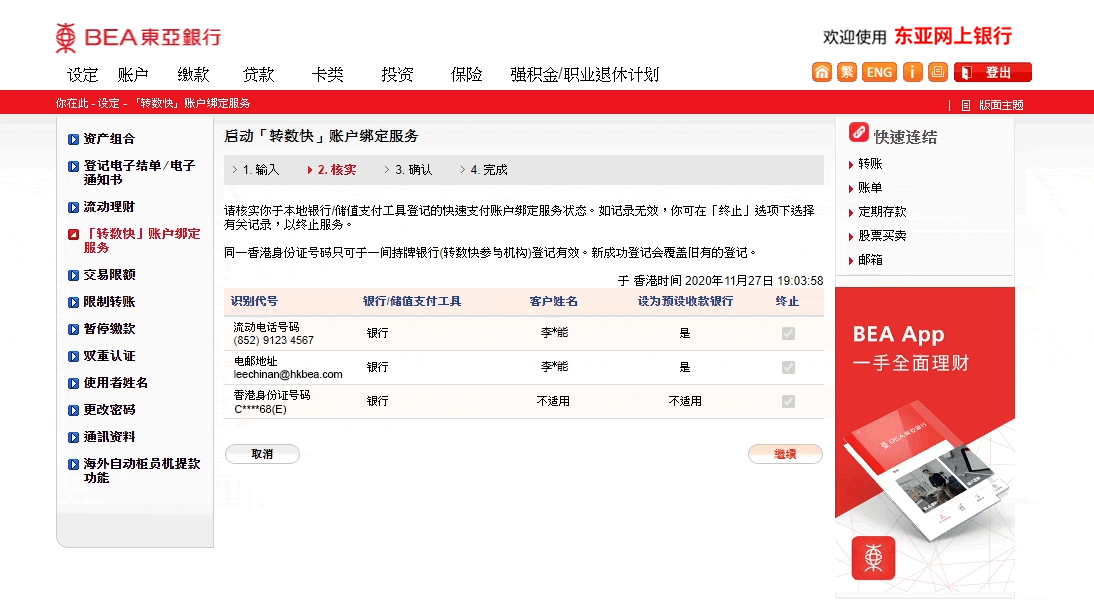This screenshot has width=1094, height=614.
Task: Open the 卡类 menu
Action: coord(327,75)
